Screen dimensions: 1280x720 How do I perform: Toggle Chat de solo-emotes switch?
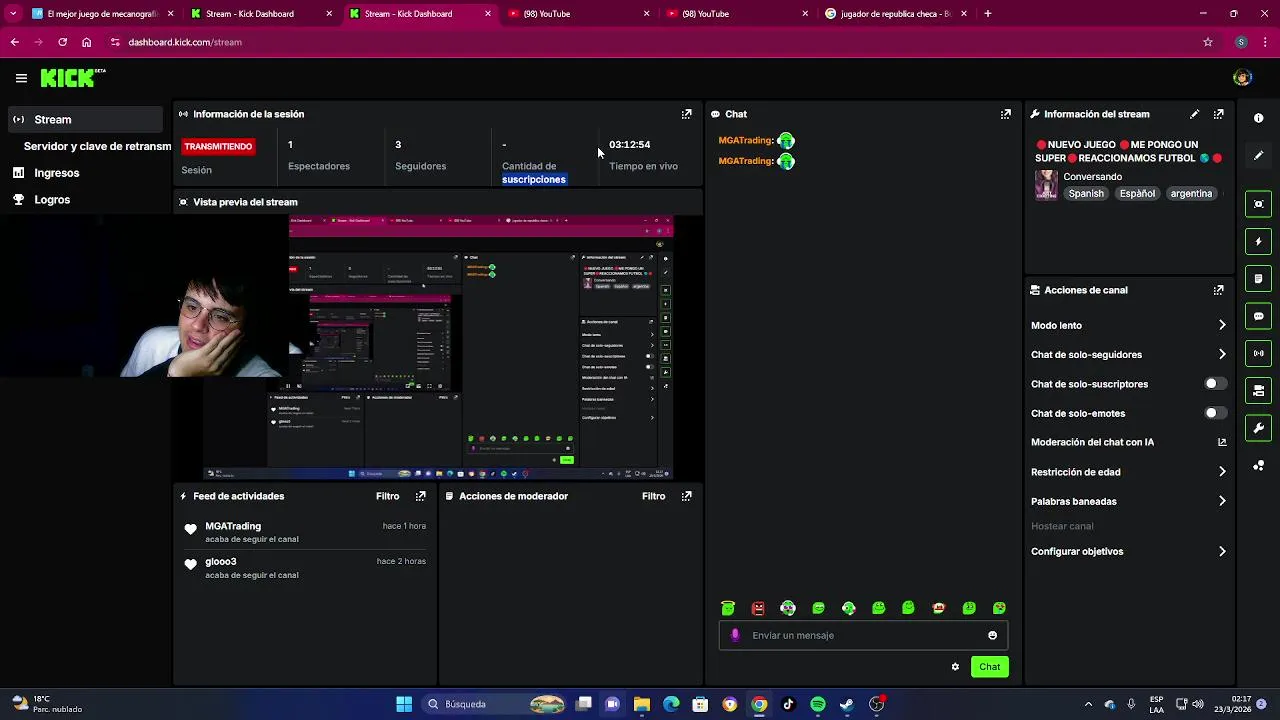[x=1215, y=413]
